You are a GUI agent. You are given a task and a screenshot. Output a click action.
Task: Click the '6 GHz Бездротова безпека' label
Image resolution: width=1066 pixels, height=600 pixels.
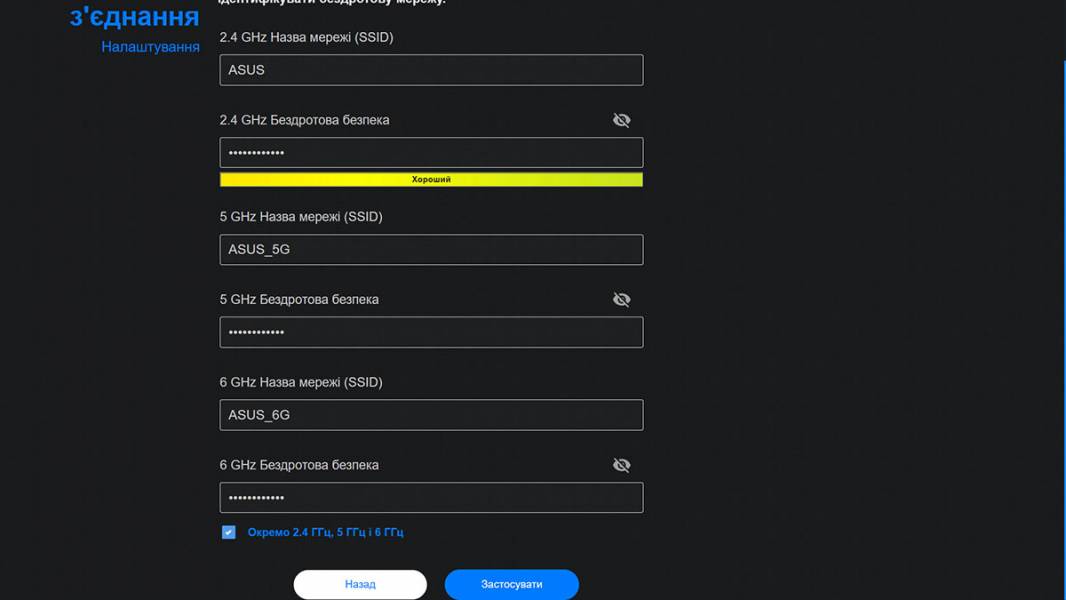(x=299, y=465)
